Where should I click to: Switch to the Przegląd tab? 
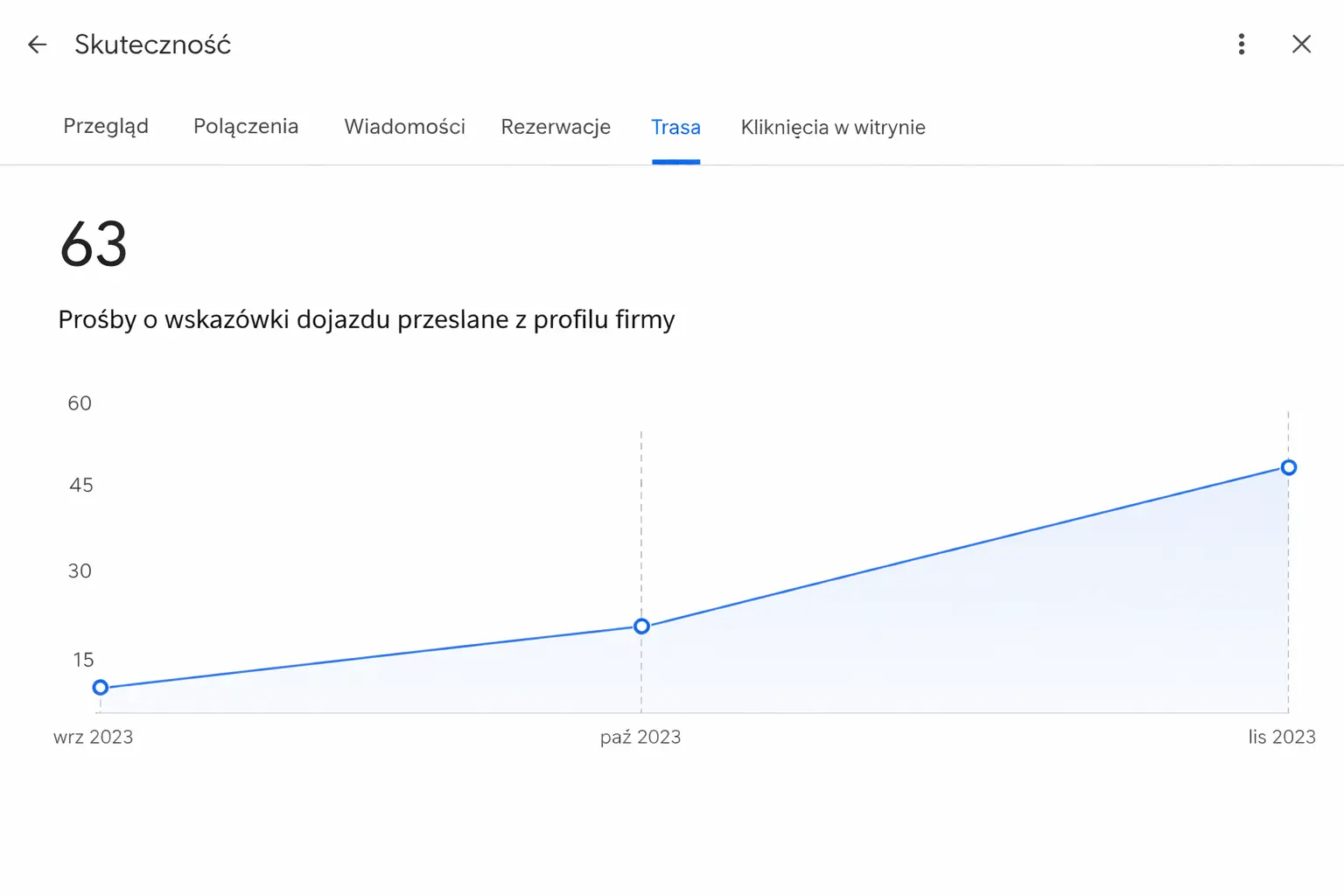pos(105,127)
